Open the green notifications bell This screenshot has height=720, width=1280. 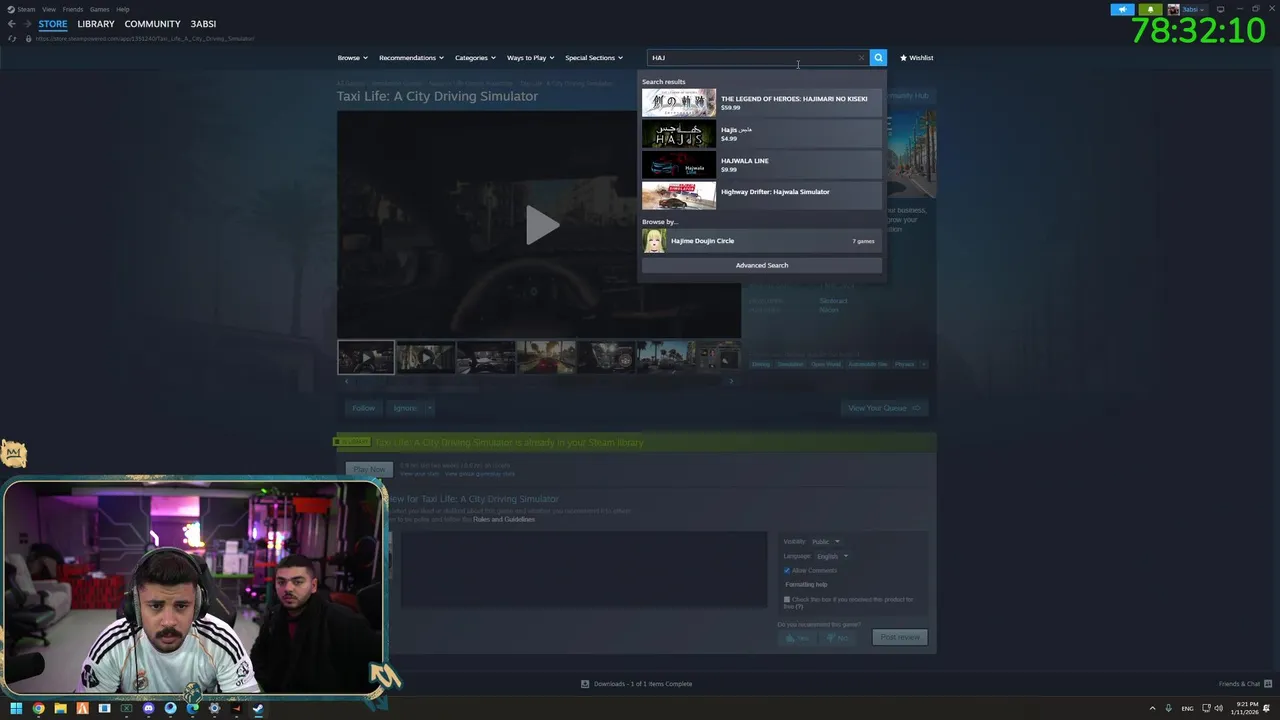coord(1150,9)
